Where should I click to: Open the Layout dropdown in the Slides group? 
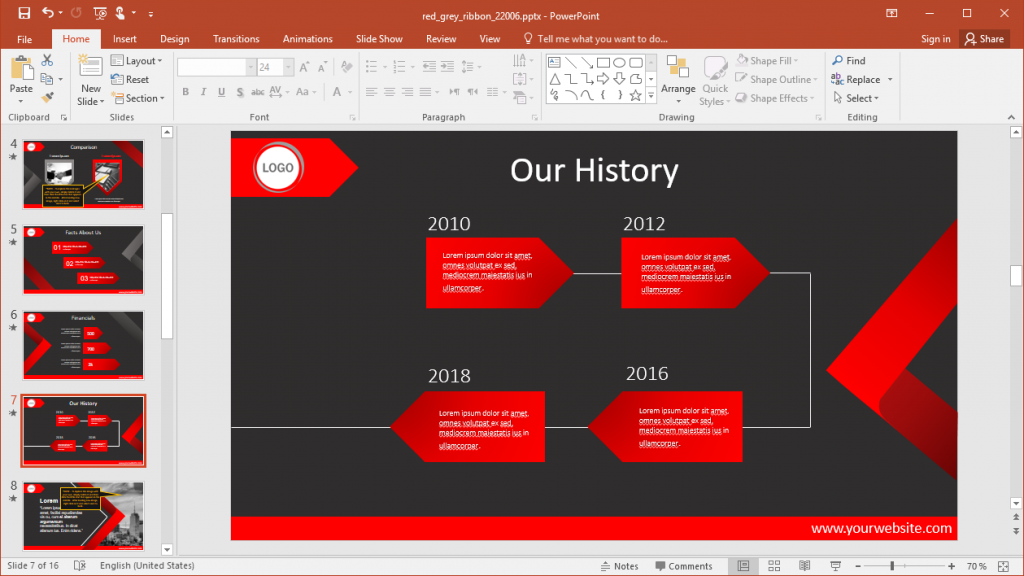[137, 60]
